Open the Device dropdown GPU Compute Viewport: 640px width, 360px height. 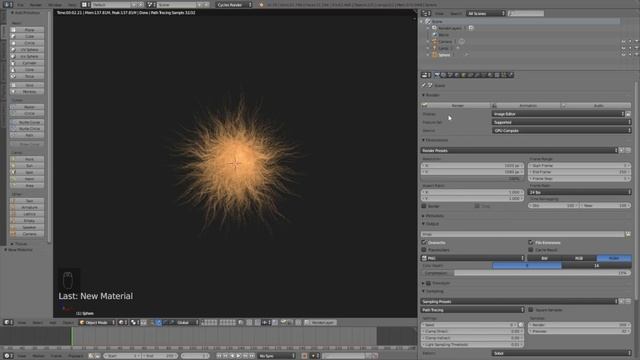point(561,131)
